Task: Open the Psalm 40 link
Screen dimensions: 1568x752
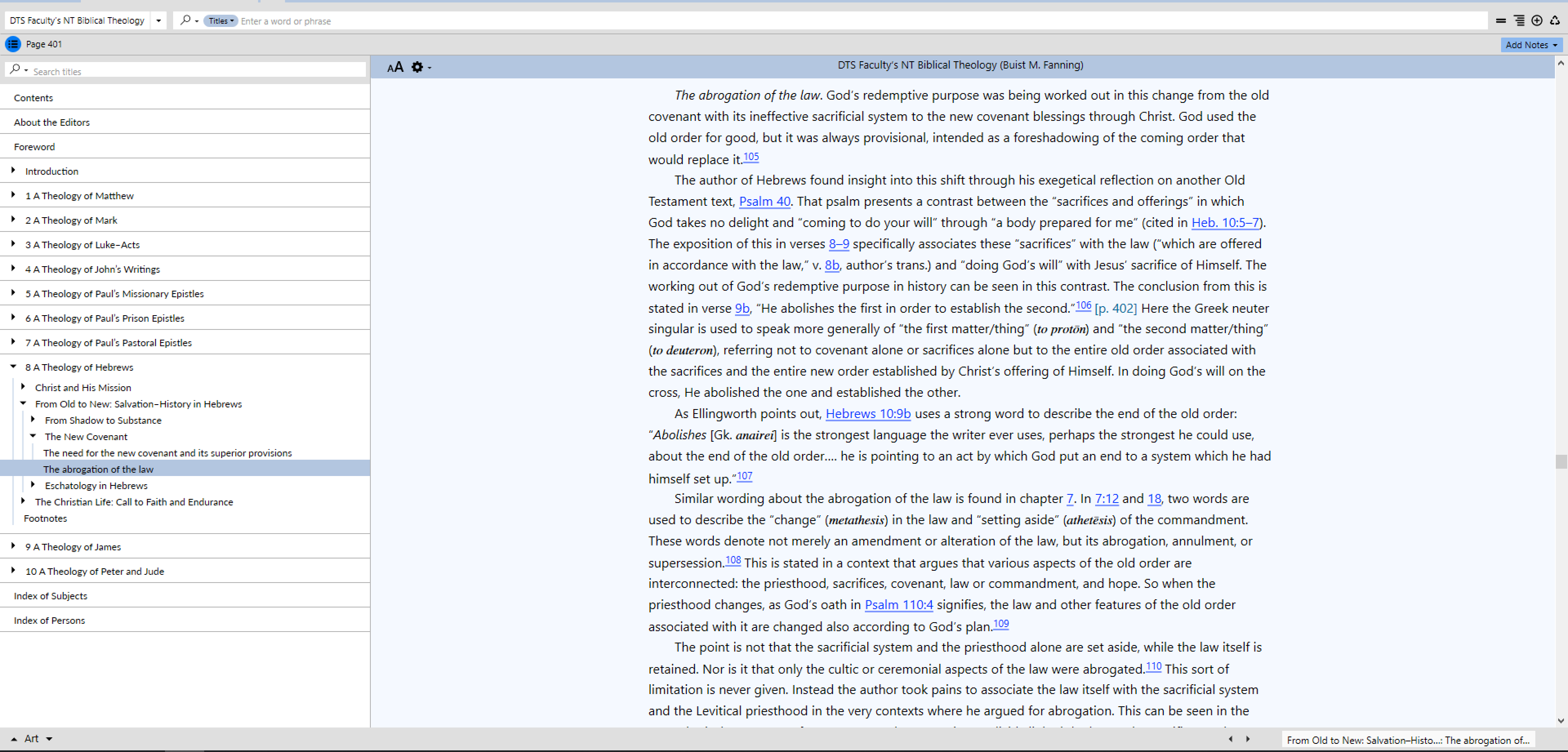Action: pyautogui.click(x=764, y=201)
